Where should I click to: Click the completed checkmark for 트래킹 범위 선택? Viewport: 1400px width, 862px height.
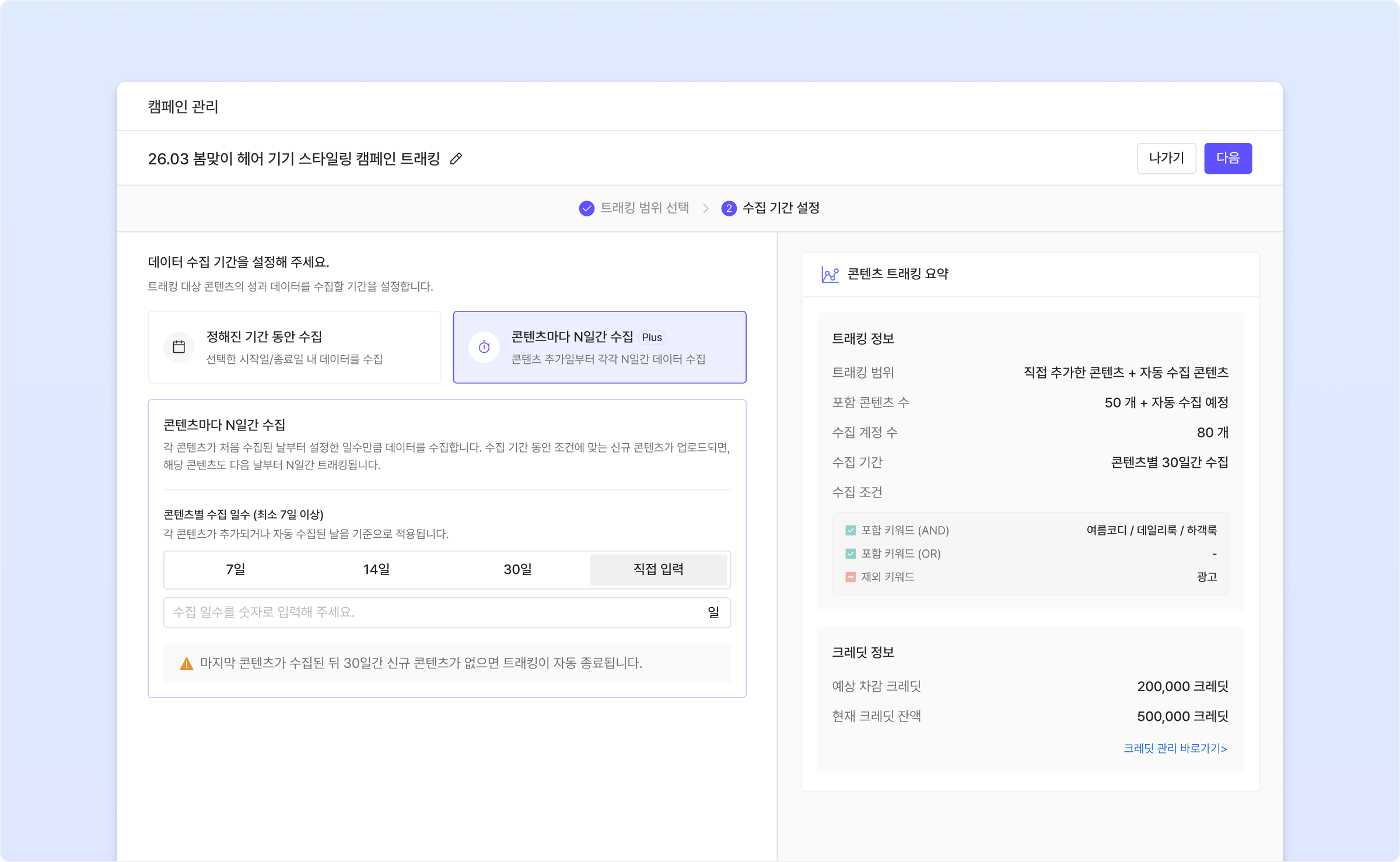coord(586,208)
